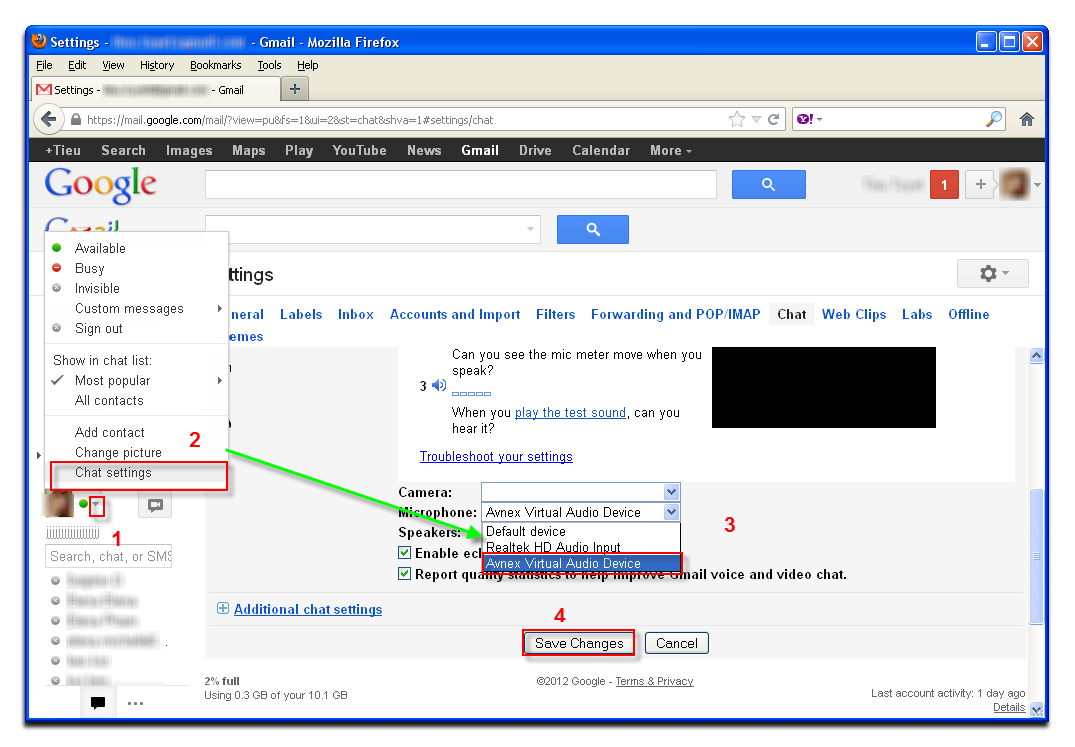
Task: Toggle Enable echo cancellation checkbox
Action: 404,552
